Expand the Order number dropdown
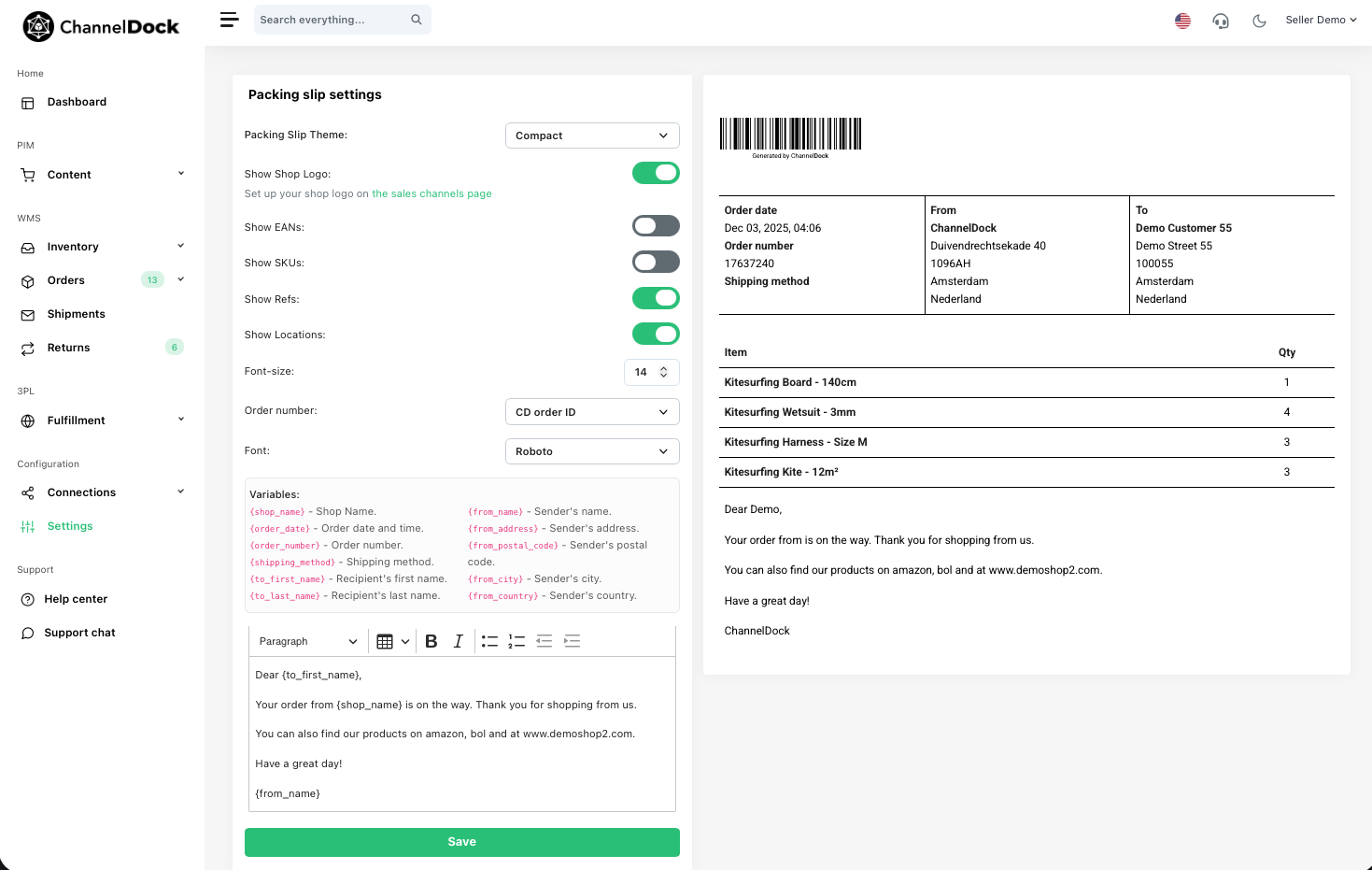Image resolution: width=1372 pixels, height=870 pixels. 591,412
